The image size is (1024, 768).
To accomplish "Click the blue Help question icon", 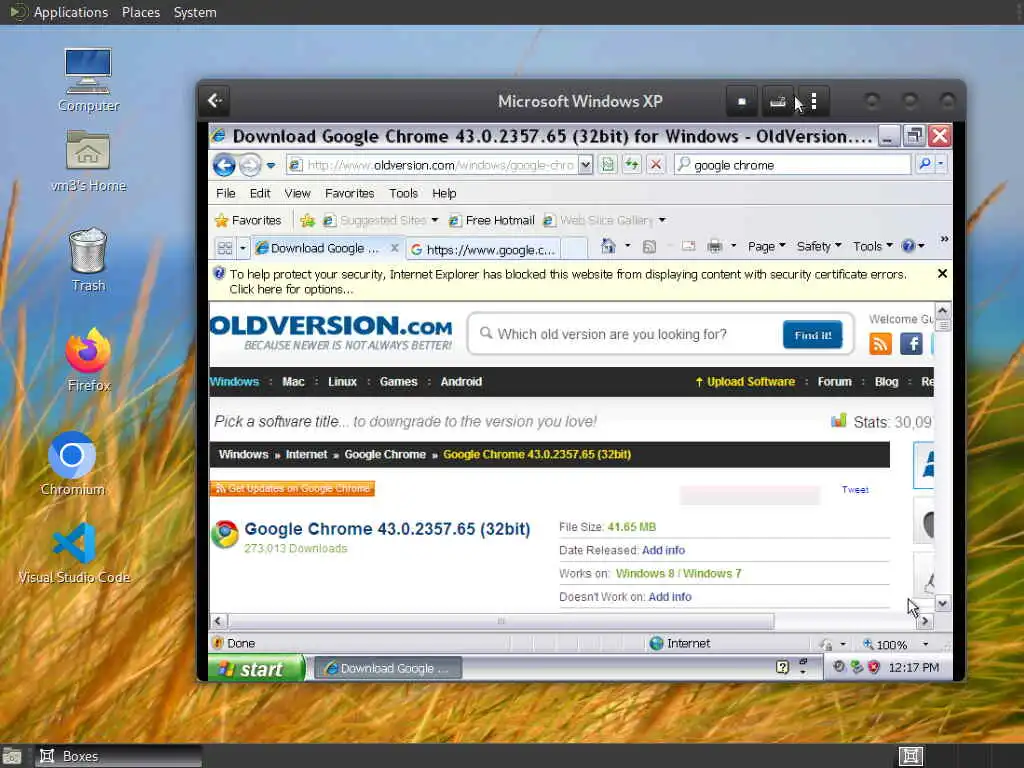I will (908, 246).
